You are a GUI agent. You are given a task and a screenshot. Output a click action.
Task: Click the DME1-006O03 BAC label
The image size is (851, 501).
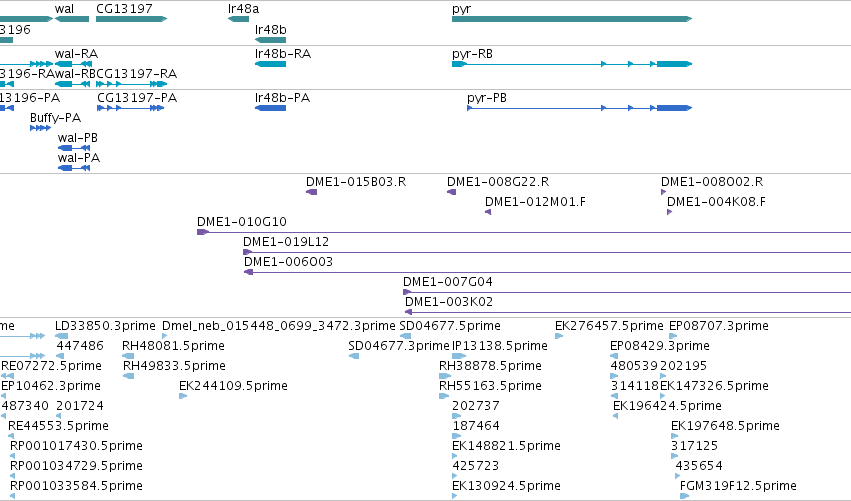(x=288, y=262)
